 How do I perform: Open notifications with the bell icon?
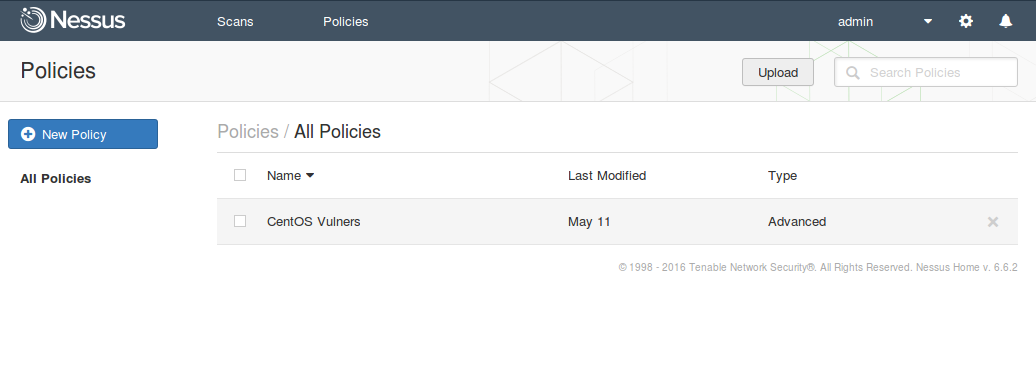pos(1006,21)
